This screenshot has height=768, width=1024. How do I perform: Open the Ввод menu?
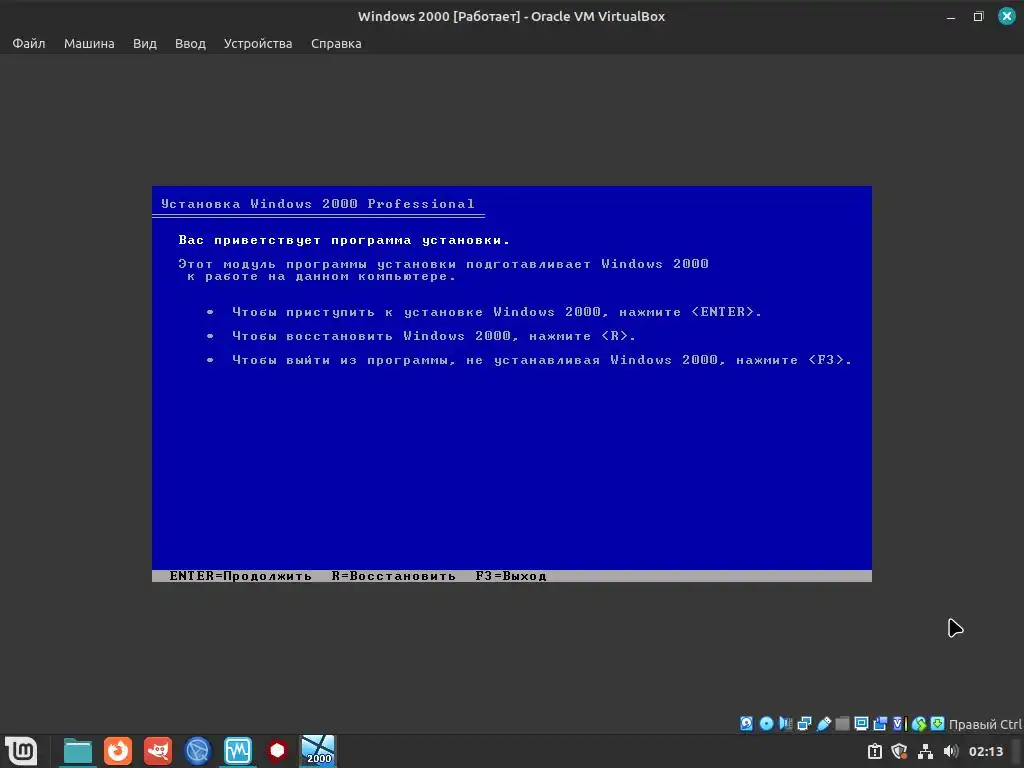pos(190,43)
